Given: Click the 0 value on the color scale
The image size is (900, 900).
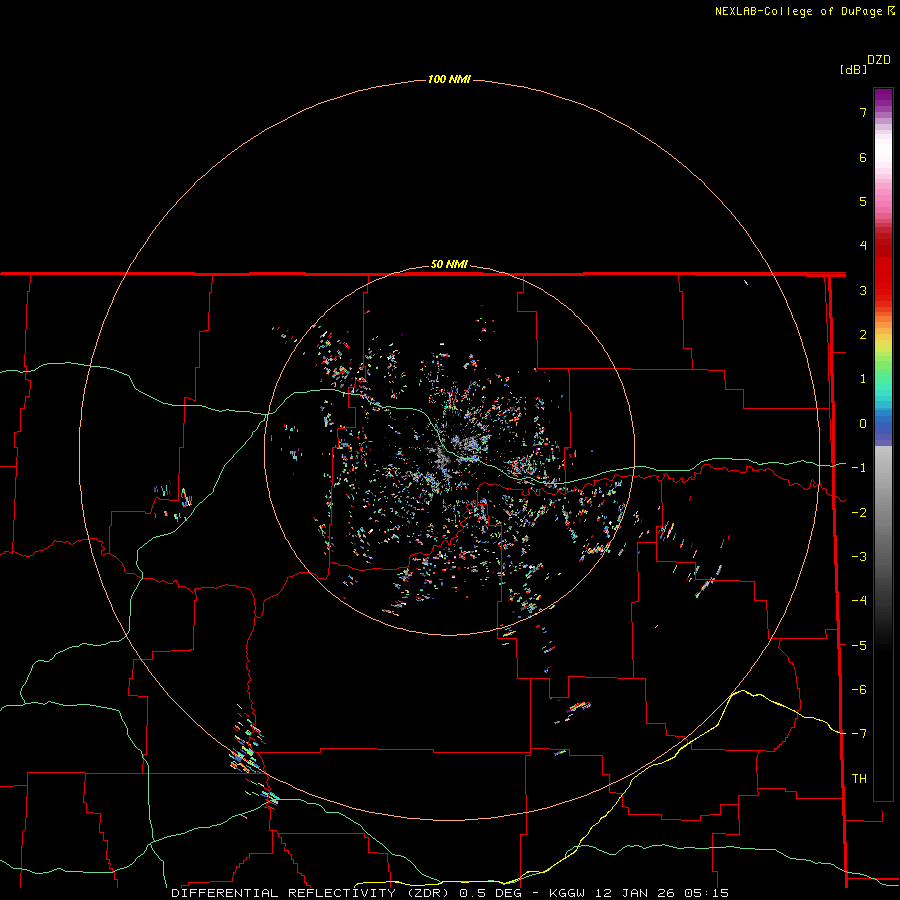Looking at the screenshot, I should pos(863,424).
